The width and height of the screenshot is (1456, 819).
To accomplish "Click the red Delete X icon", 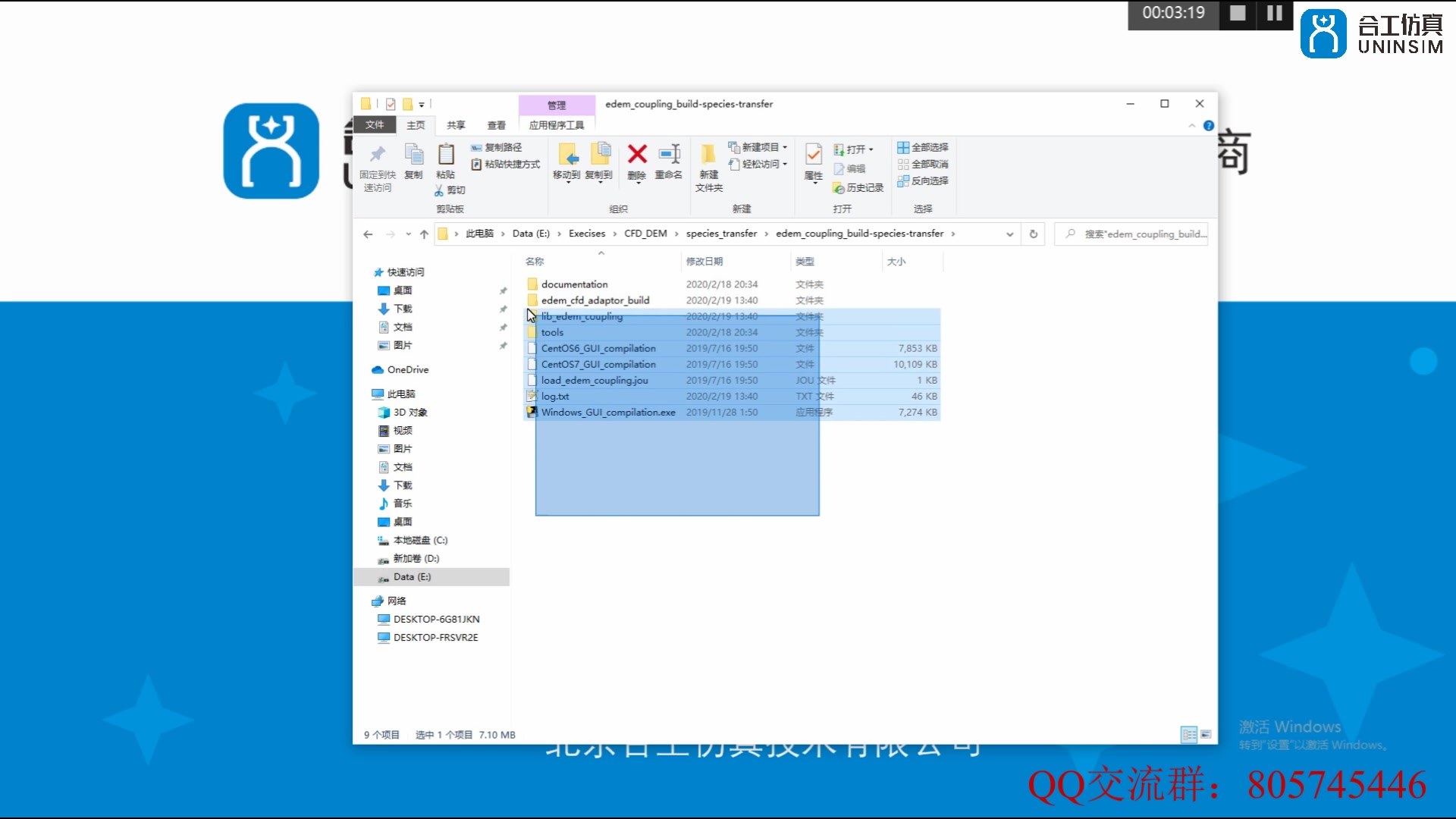I will [637, 154].
